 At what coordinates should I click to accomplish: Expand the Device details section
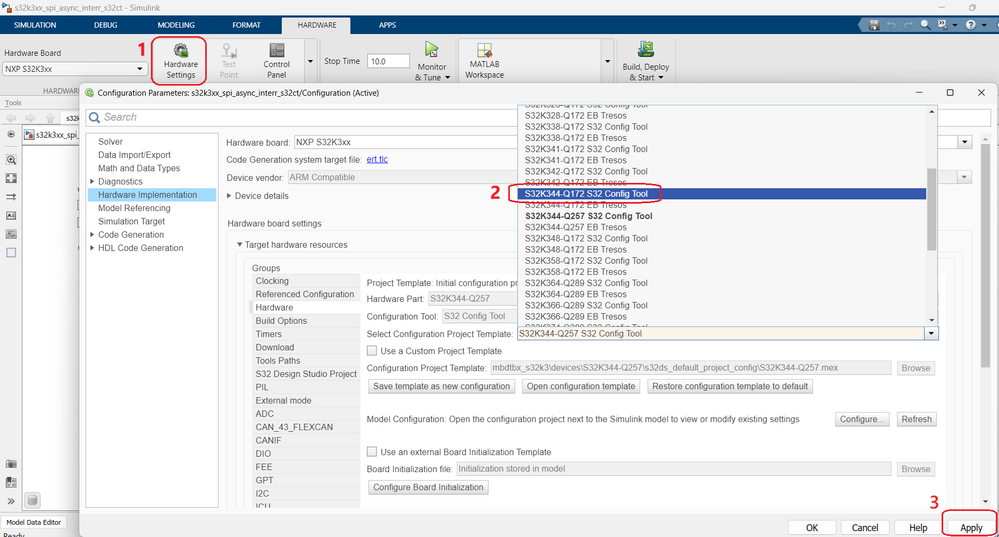pos(229,196)
